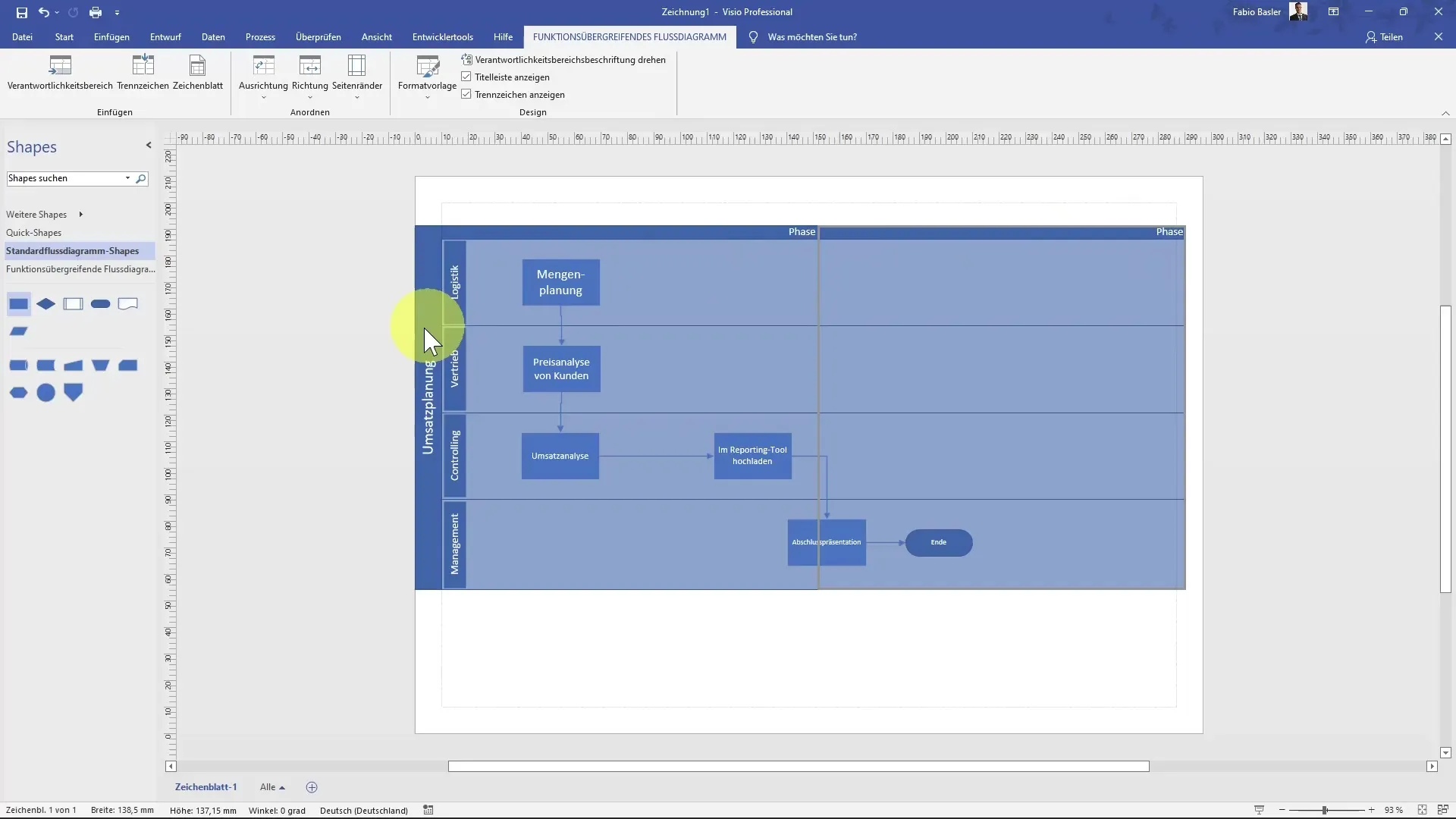Click the search magnifier in Shapes suchen
Viewport: 1456px width, 819px height.
click(141, 179)
